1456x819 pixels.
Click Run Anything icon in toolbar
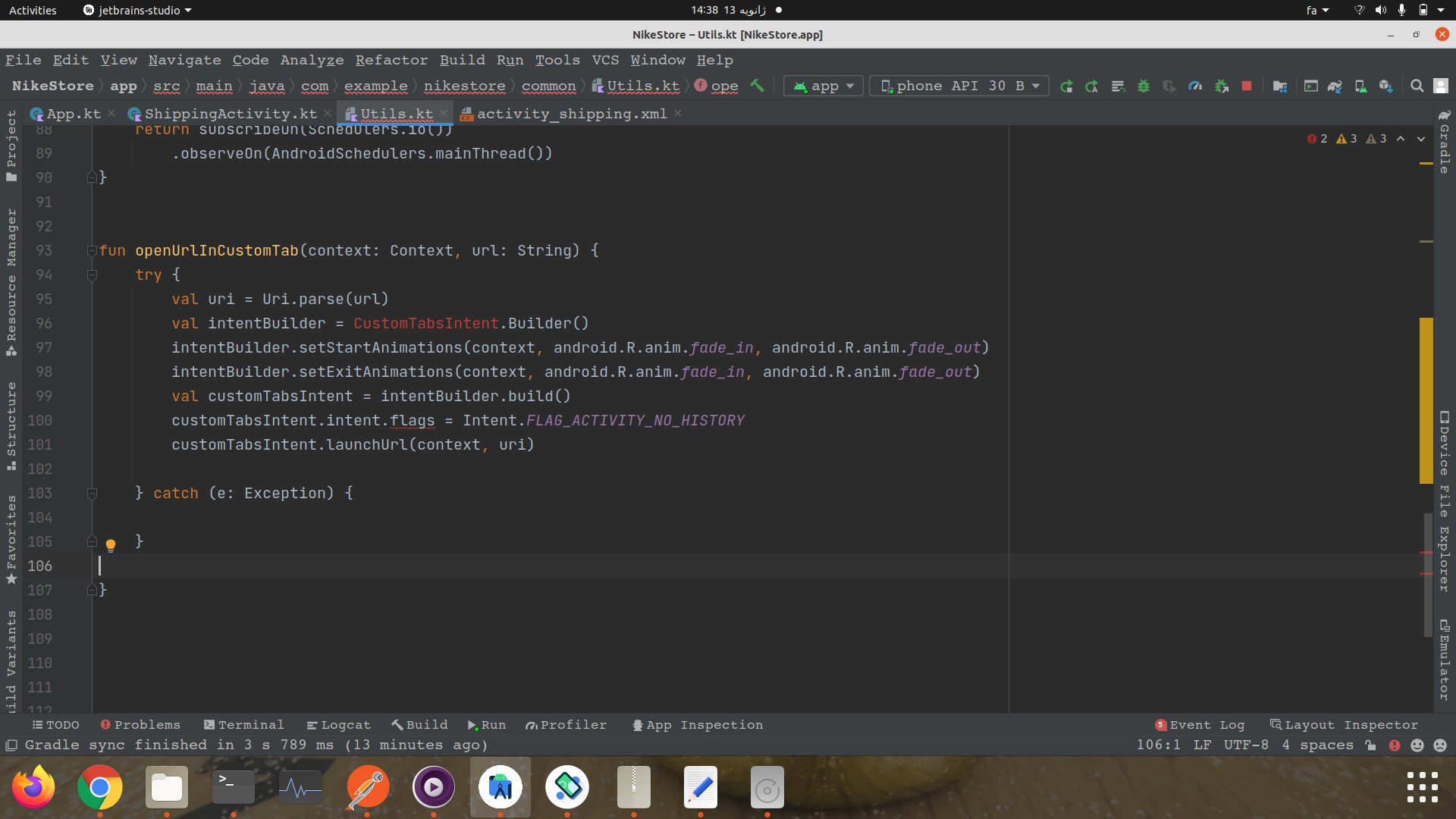click(x=1311, y=86)
